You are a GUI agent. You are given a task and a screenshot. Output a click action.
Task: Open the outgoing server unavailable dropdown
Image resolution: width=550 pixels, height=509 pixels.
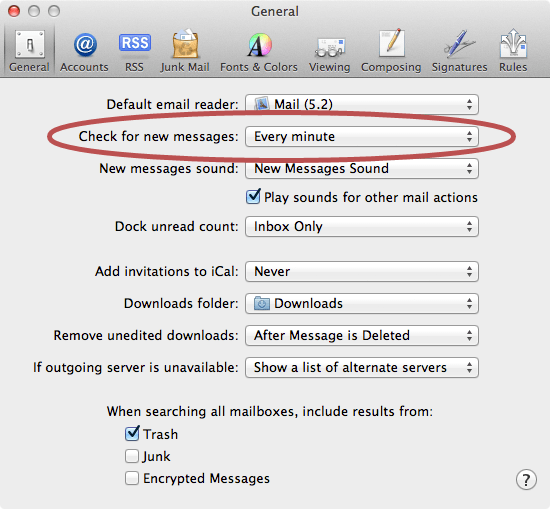click(362, 368)
